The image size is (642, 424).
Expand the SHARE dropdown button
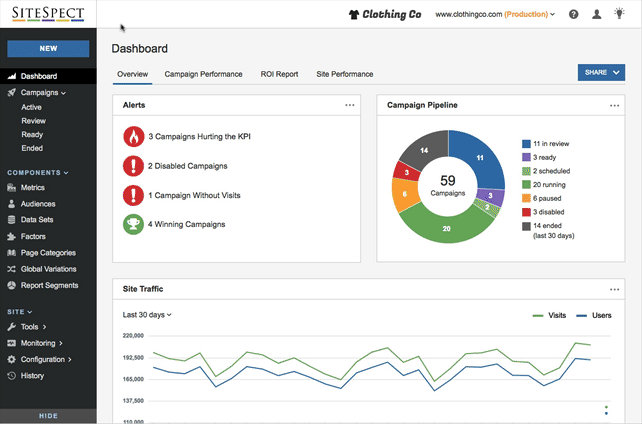(x=601, y=72)
